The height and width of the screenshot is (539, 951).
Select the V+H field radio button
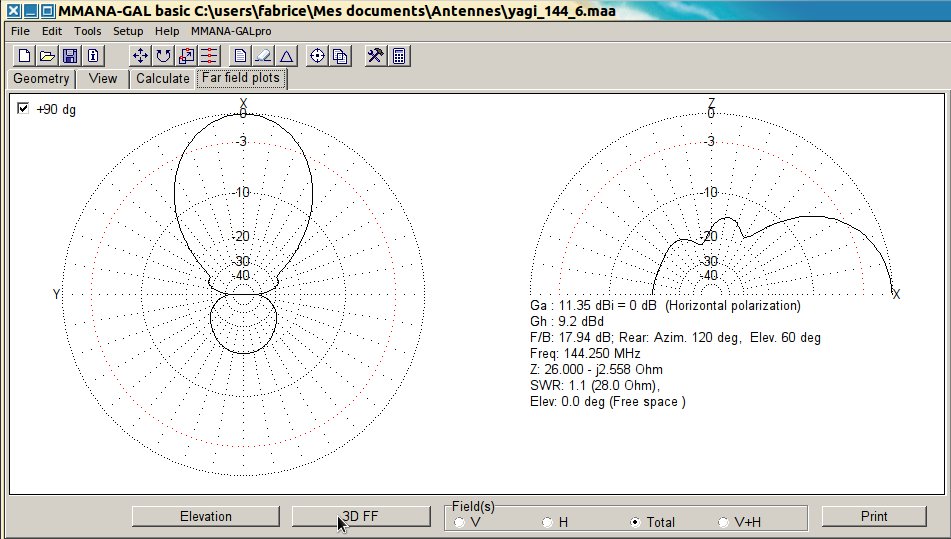click(x=723, y=522)
